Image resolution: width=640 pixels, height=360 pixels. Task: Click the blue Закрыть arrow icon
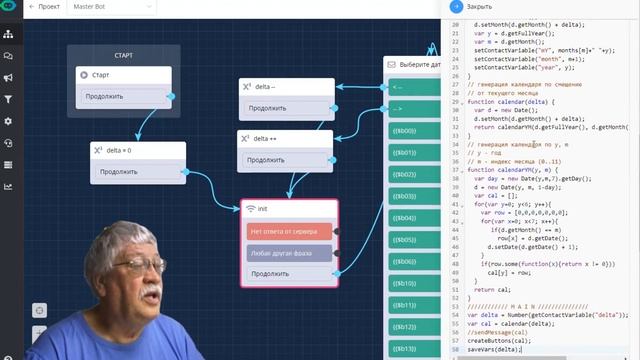[x=456, y=7]
